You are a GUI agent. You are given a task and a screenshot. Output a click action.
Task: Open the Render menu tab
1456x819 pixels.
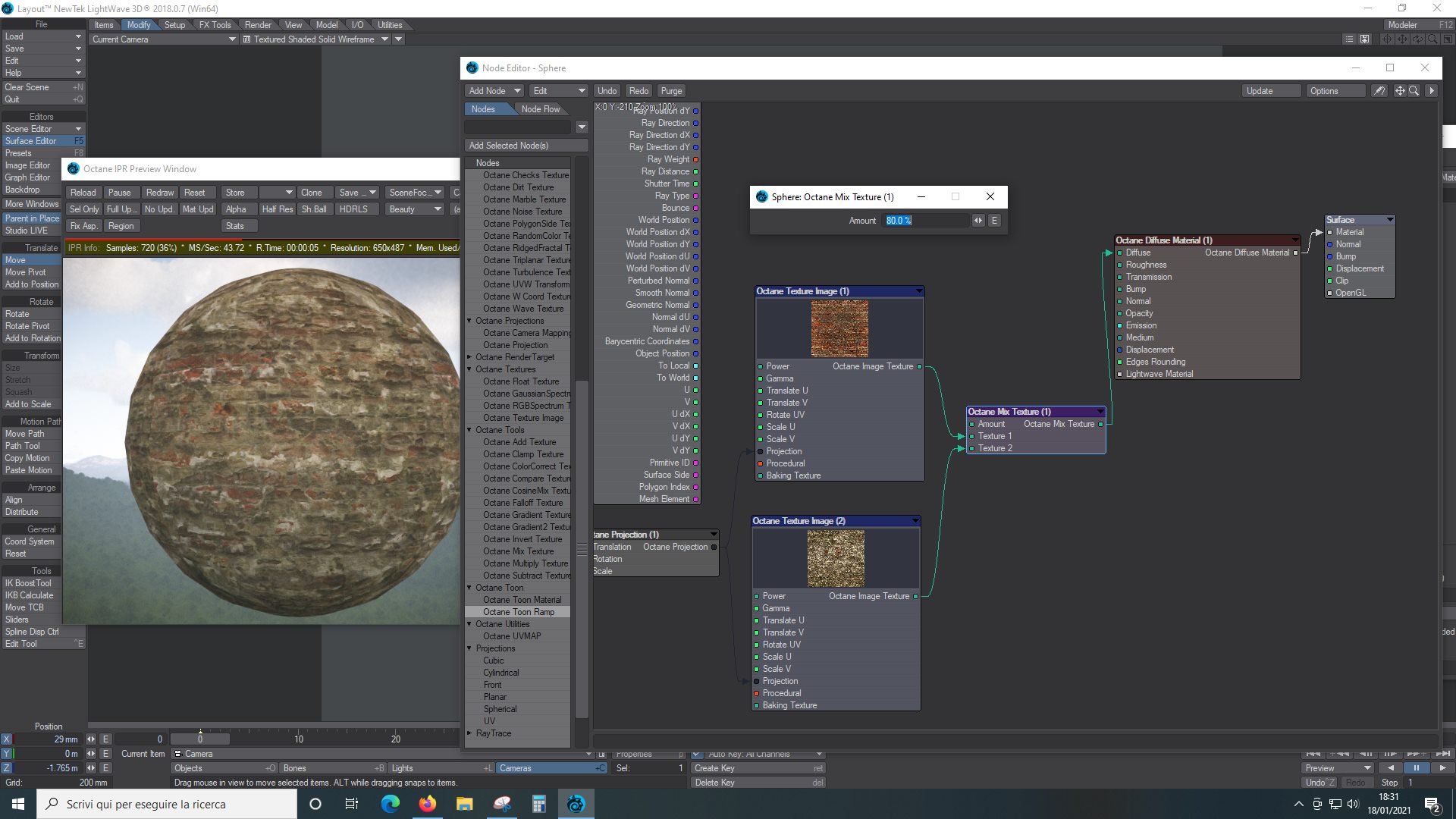tap(258, 25)
